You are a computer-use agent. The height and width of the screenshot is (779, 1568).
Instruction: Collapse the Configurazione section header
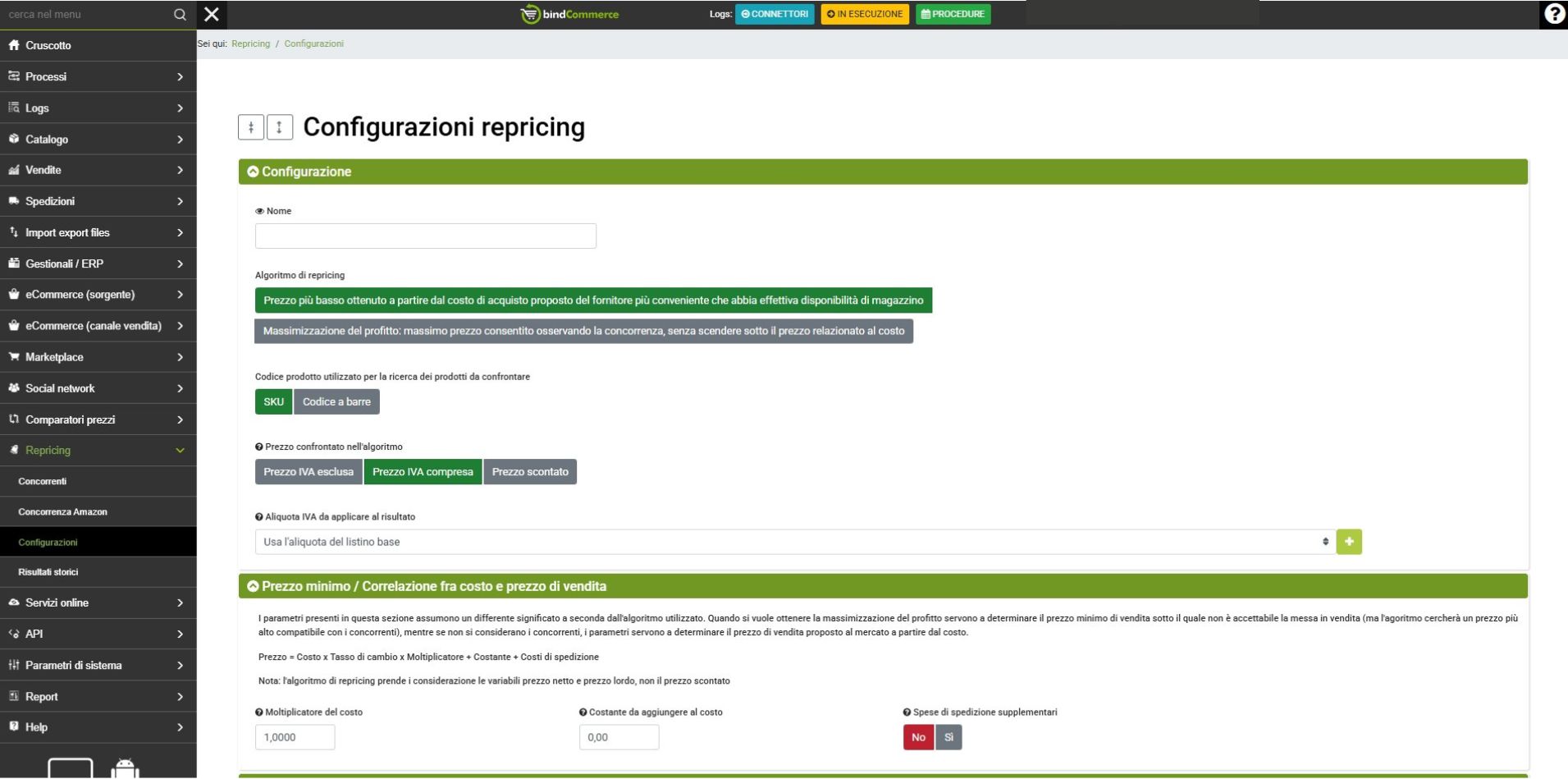[x=306, y=172]
